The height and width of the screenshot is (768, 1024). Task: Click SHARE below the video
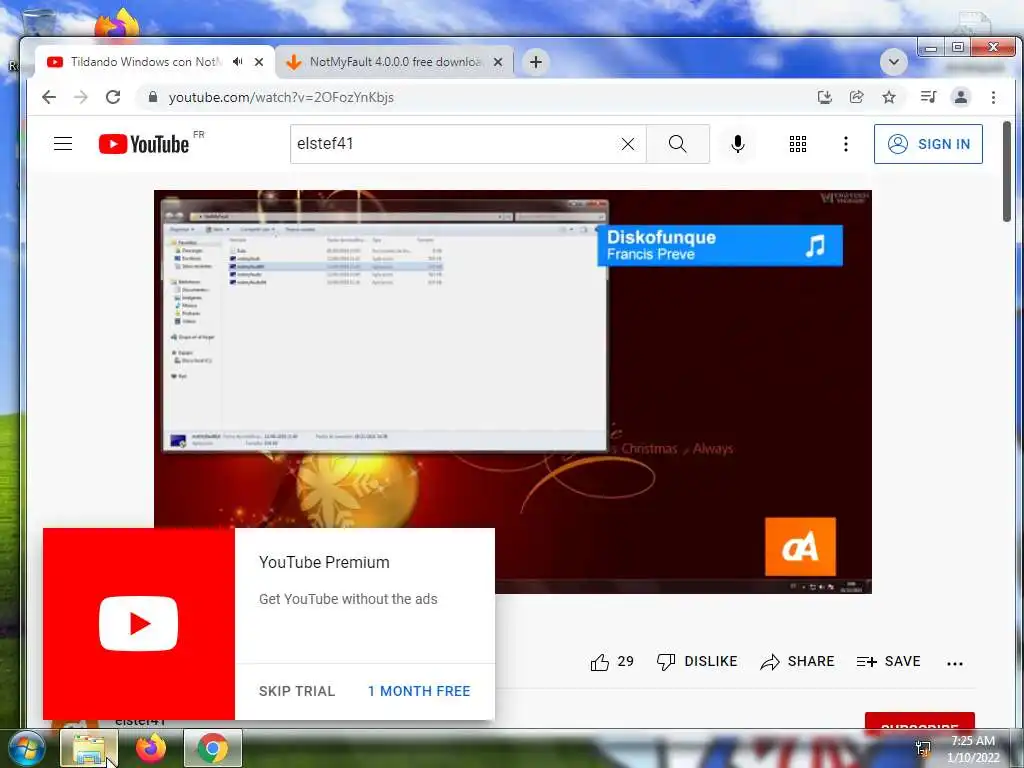[797, 662]
